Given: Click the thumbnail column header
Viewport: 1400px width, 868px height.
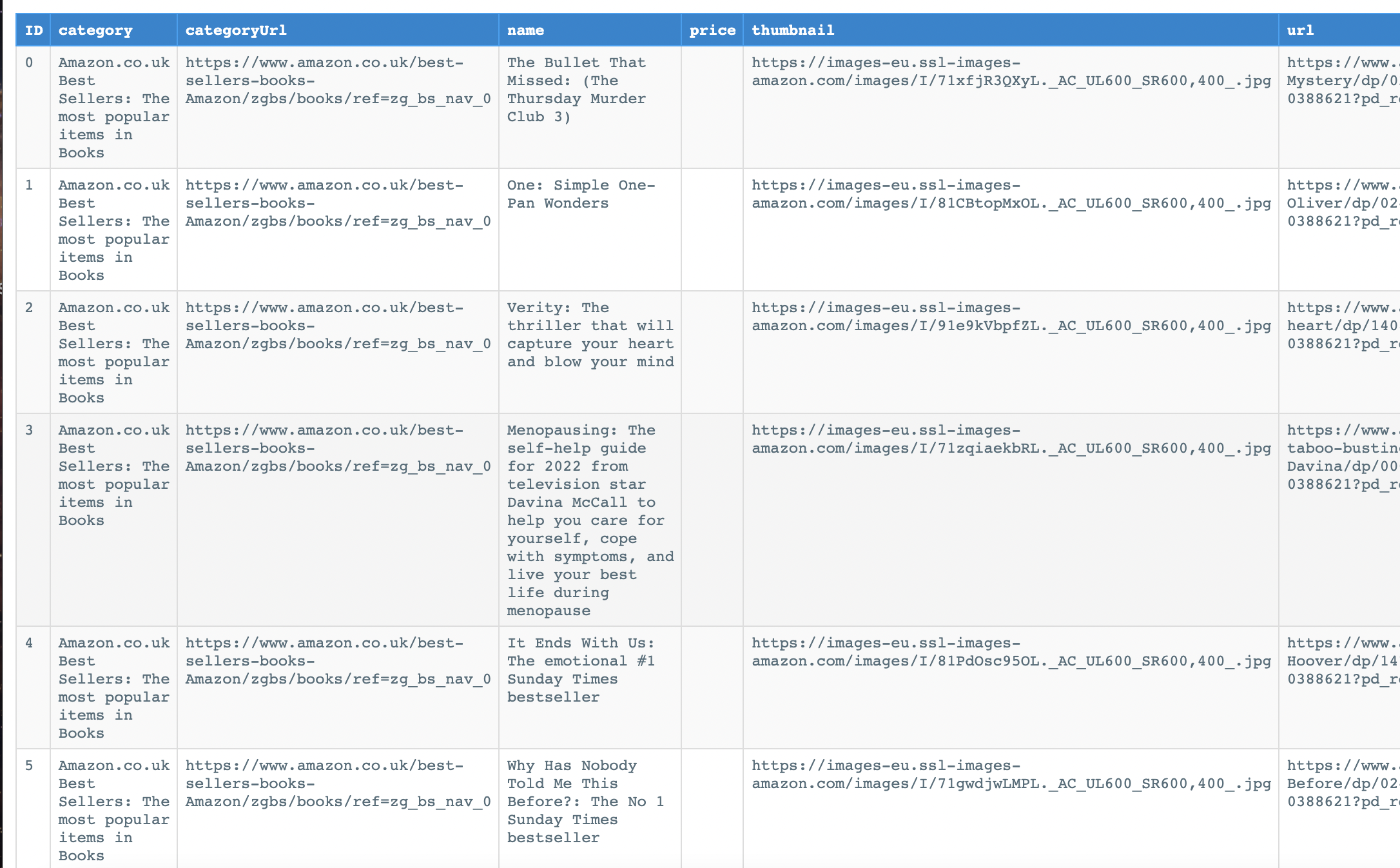Looking at the screenshot, I should click(1011, 30).
